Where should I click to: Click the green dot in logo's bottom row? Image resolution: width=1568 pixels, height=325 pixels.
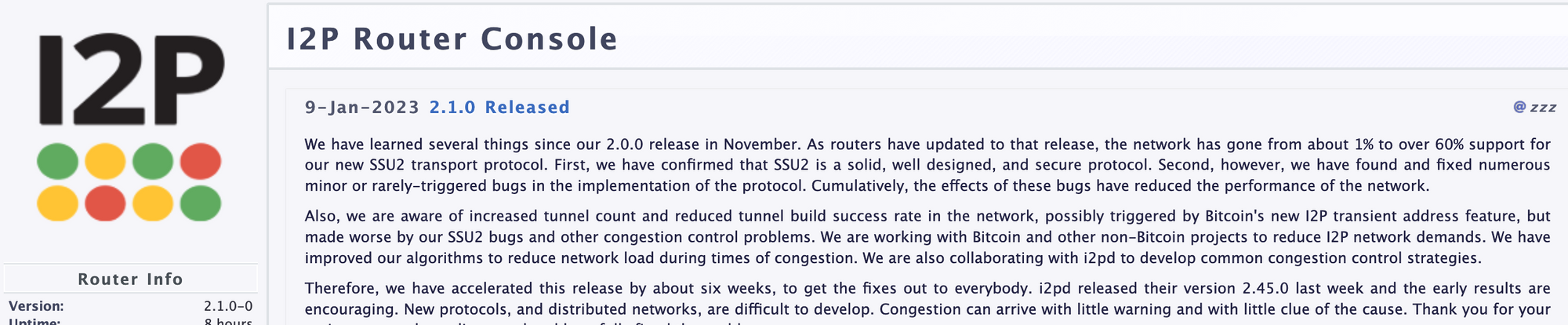point(201,203)
